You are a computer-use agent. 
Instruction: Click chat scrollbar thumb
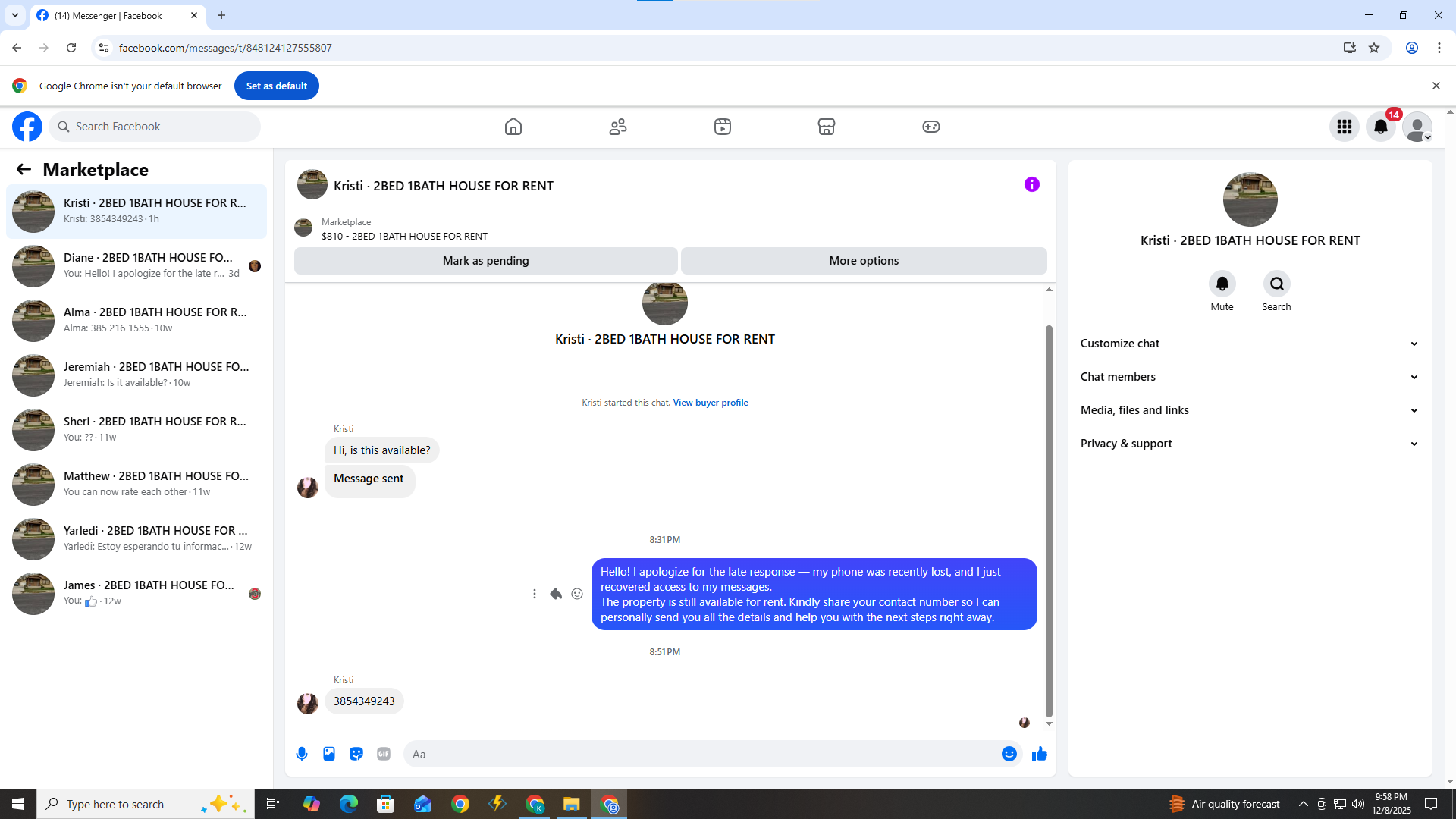[1049, 521]
